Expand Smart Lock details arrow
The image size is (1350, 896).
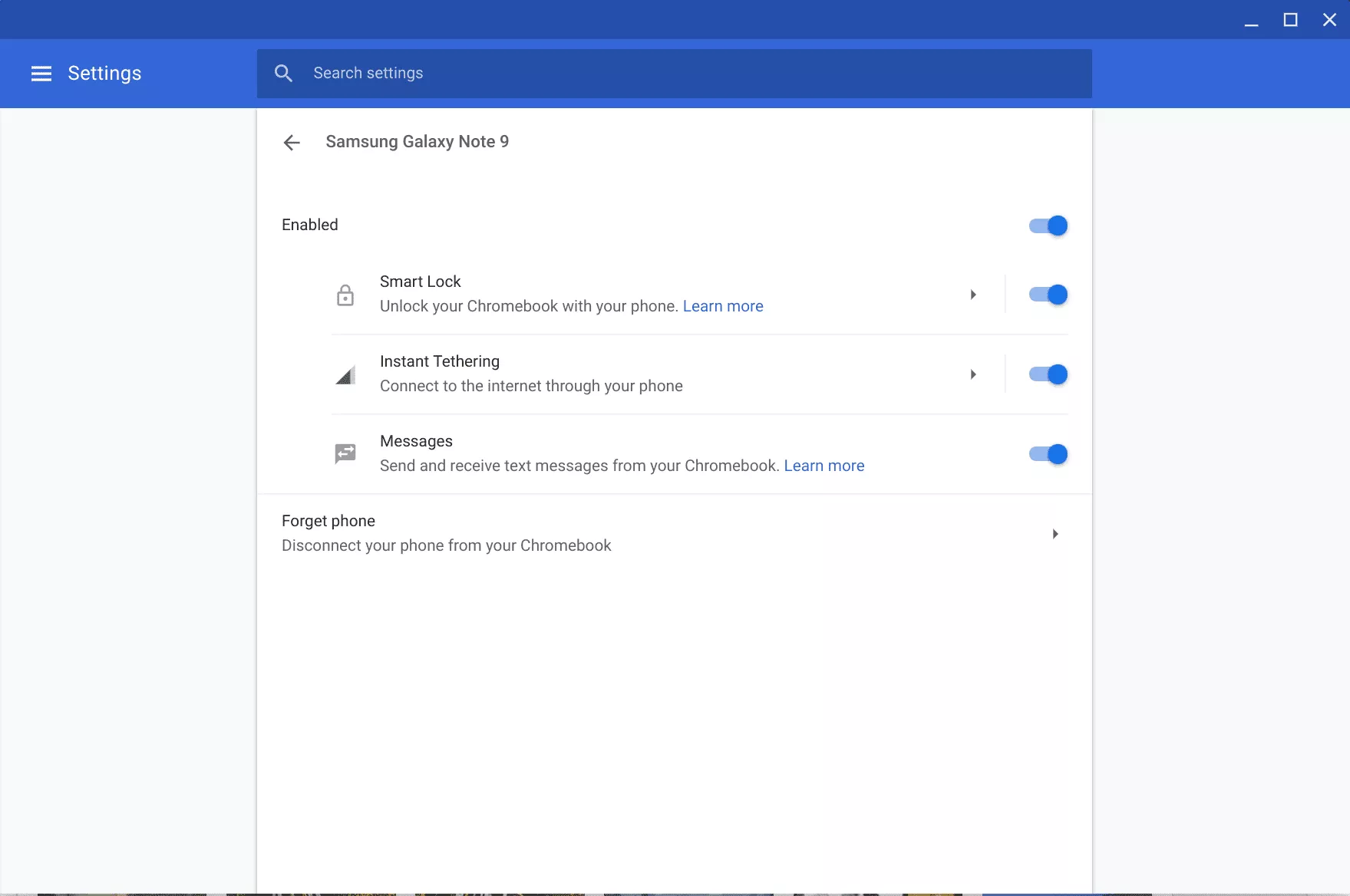tap(973, 295)
